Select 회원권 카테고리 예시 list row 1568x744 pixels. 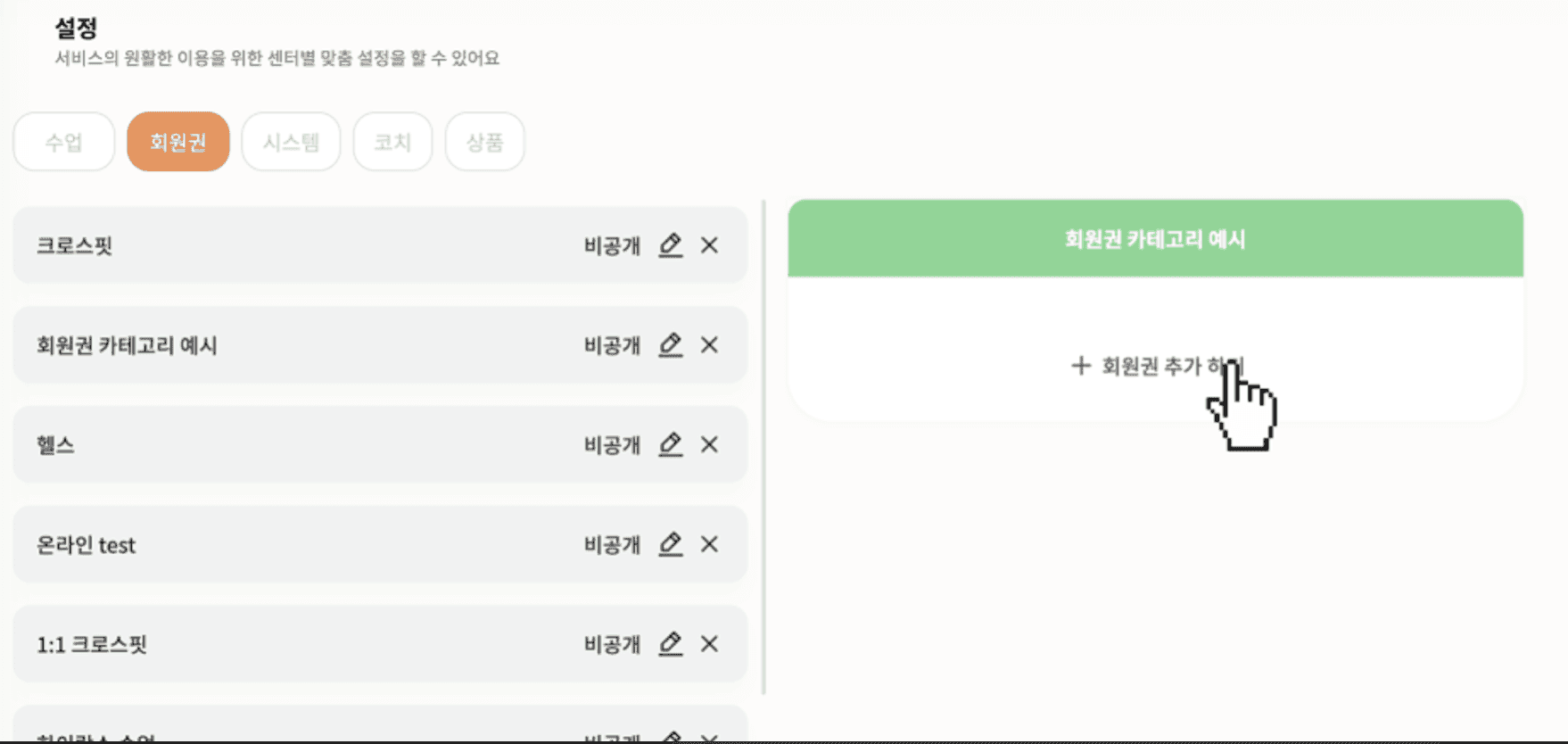380,345
